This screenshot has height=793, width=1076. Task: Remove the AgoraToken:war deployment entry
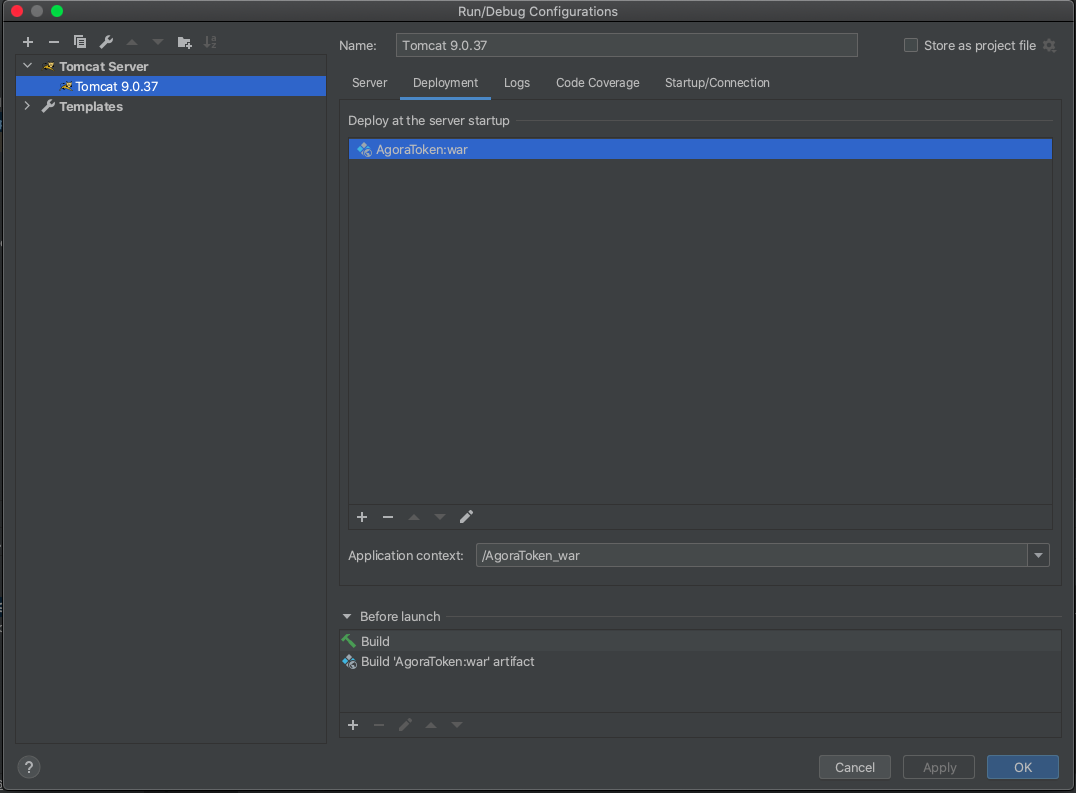point(388,517)
